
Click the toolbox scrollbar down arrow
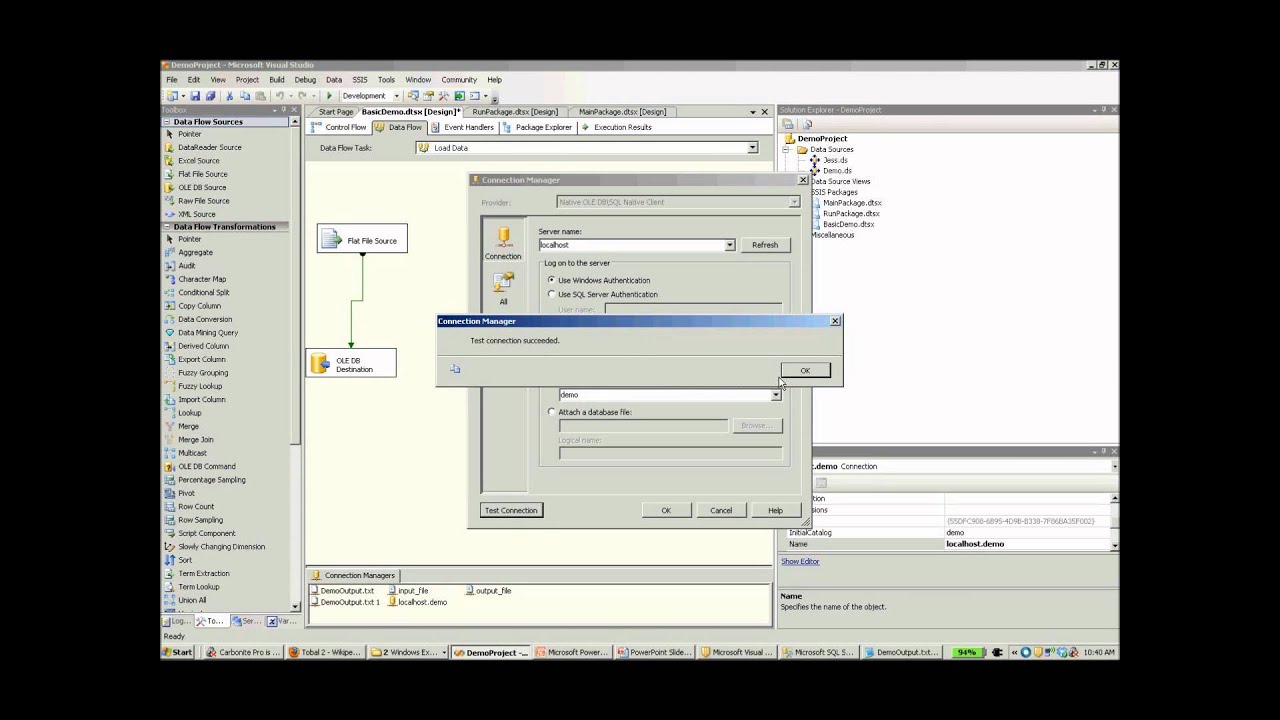pyautogui.click(x=294, y=606)
